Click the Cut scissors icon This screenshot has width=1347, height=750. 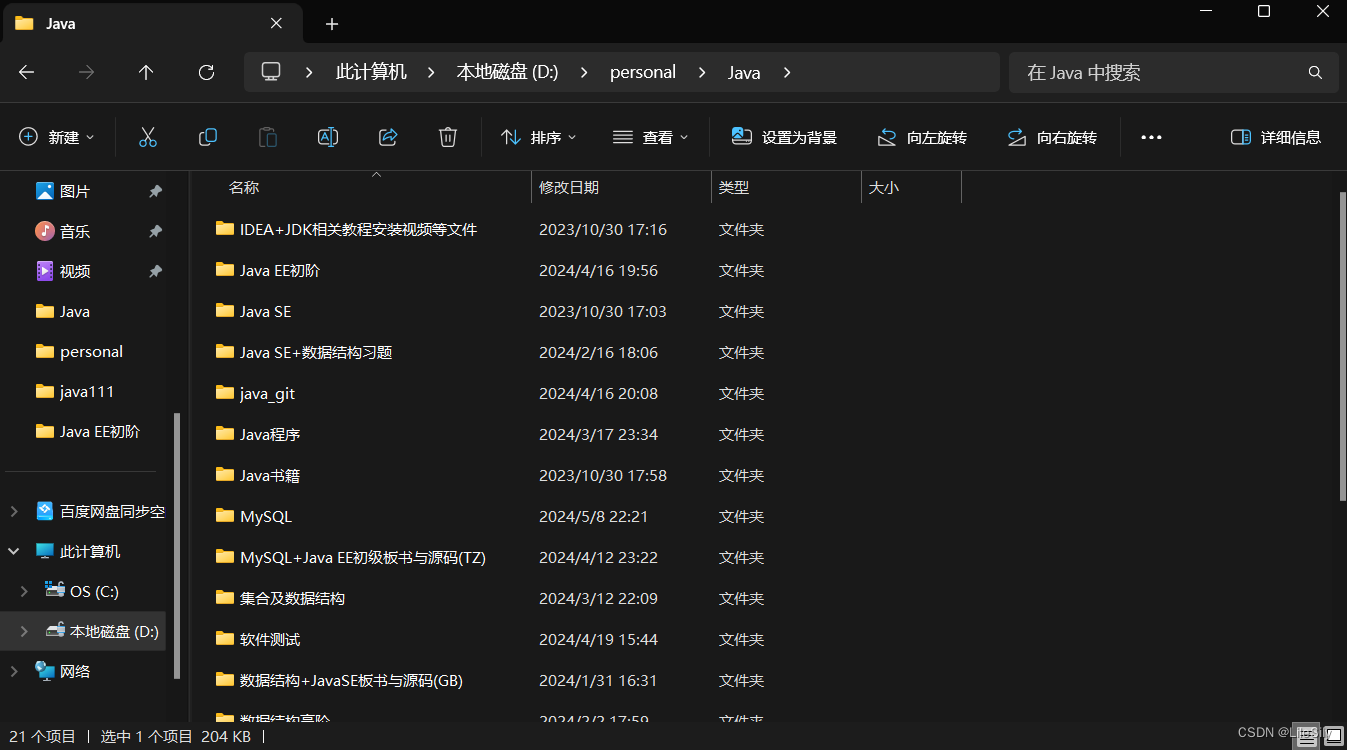(148, 137)
